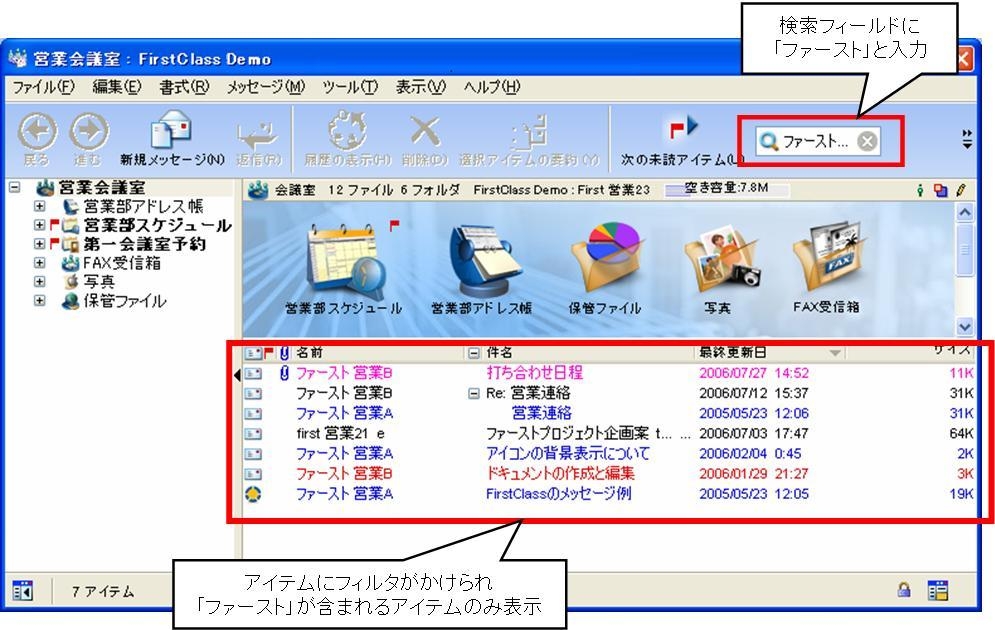Select 保管ファイル in the tree

pos(125,301)
